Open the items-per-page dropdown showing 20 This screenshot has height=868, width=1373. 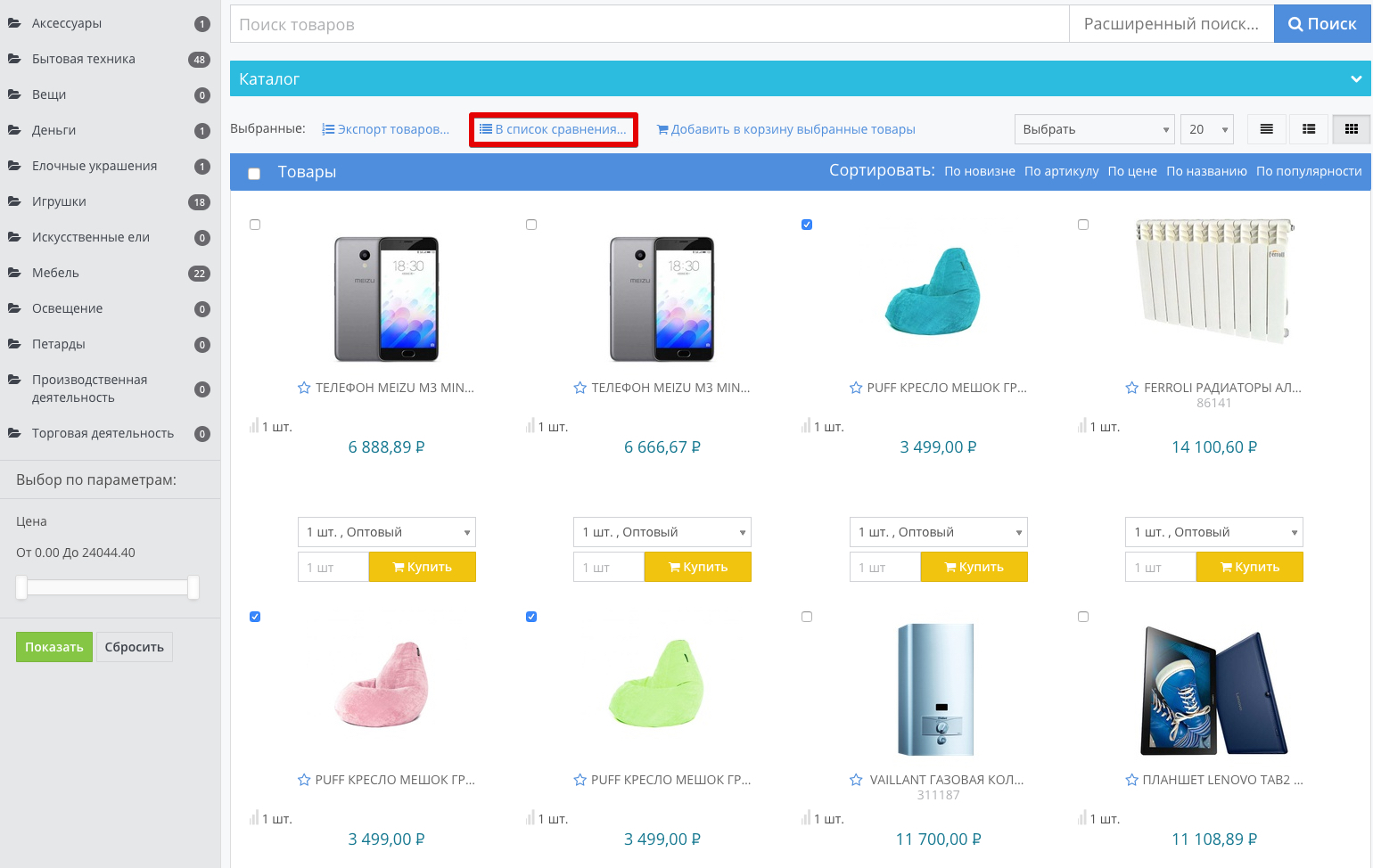pyautogui.click(x=1207, y=129)
